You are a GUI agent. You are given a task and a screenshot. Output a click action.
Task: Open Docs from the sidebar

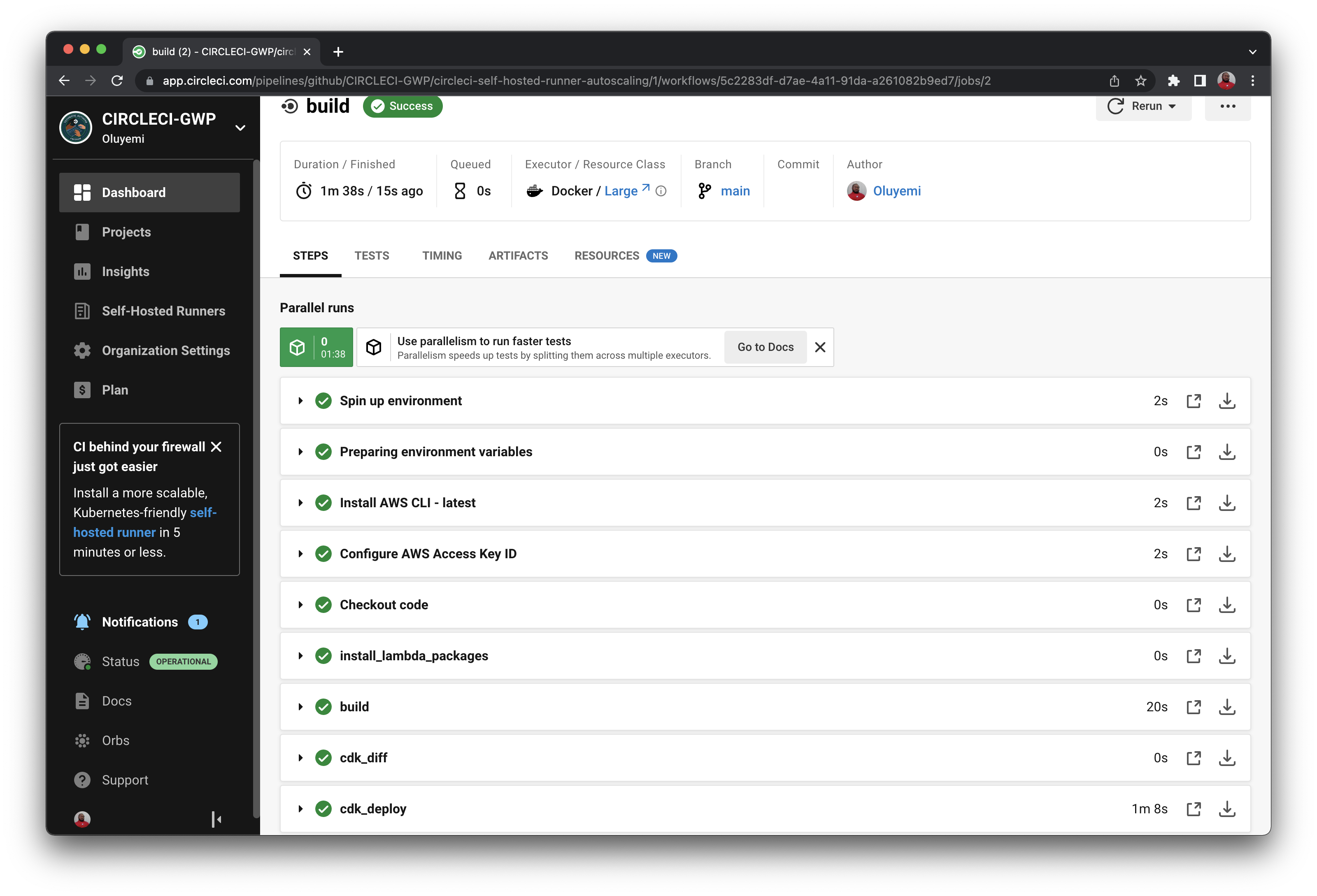coord(115,701)
